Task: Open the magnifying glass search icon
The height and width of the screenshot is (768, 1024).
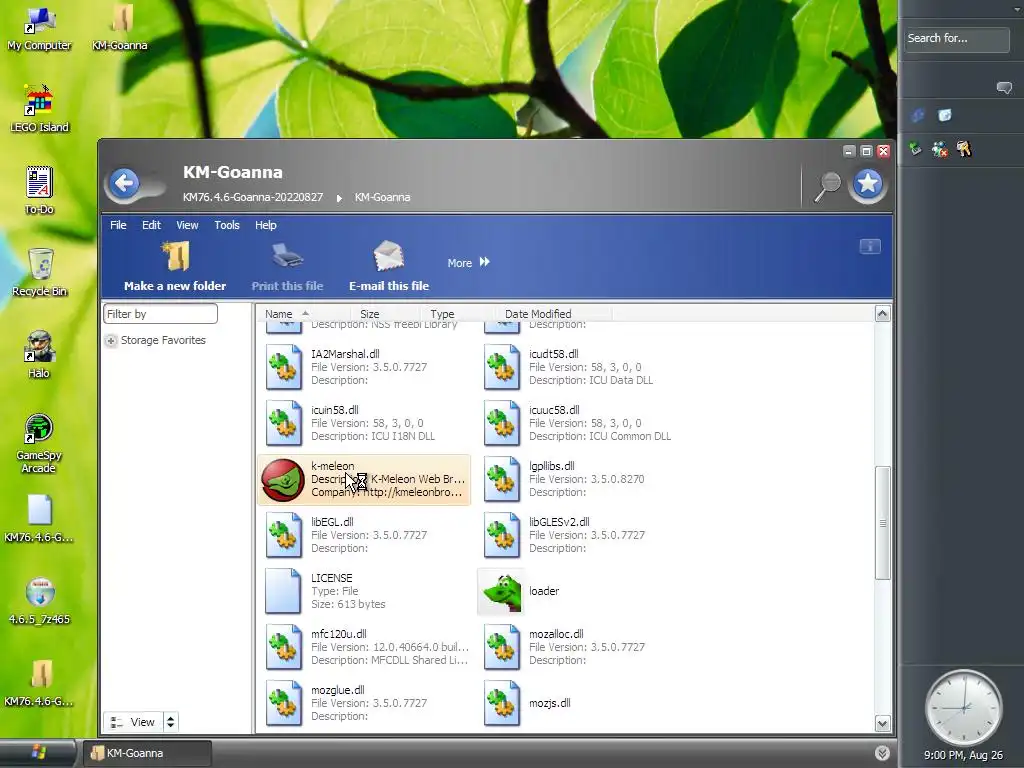Action: [x=827, y=187]
